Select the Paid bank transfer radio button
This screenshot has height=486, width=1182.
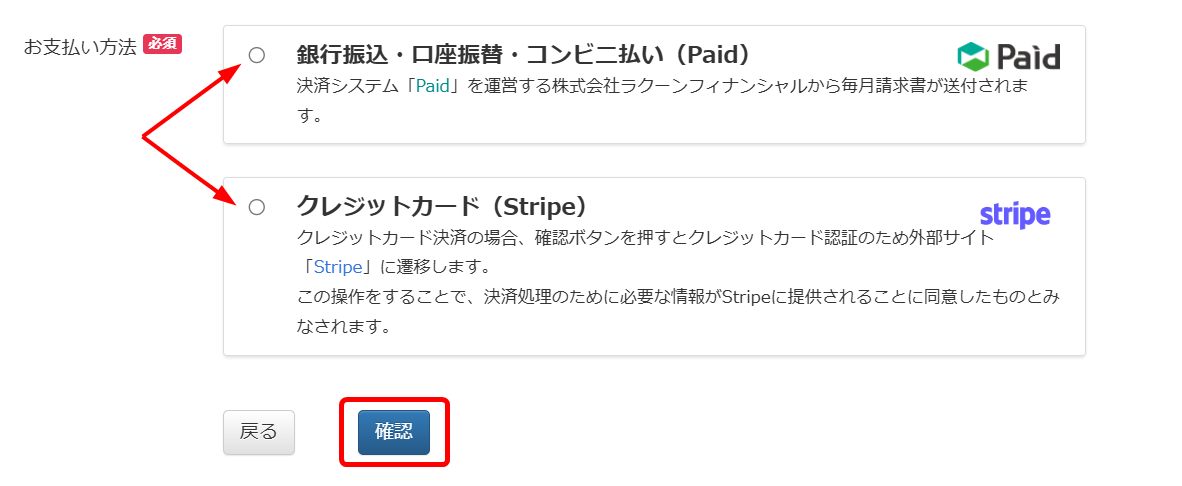point(257,55)
